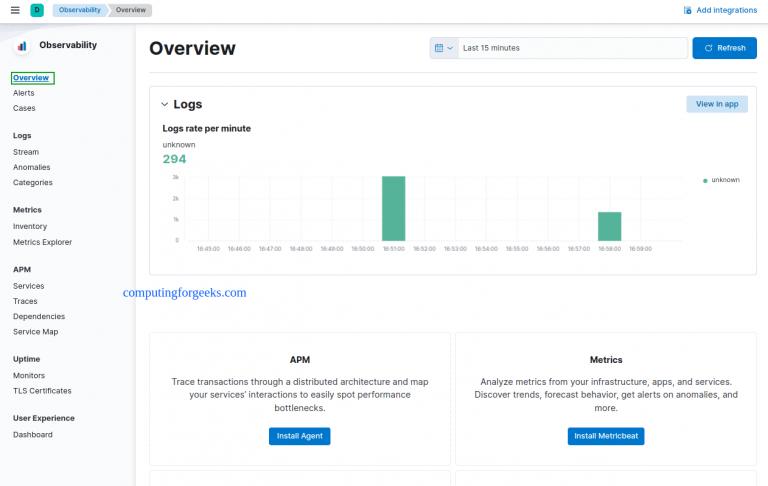768x486 pixels.
Task: Click the green D space avatar
Action: (x=37, y=10)
